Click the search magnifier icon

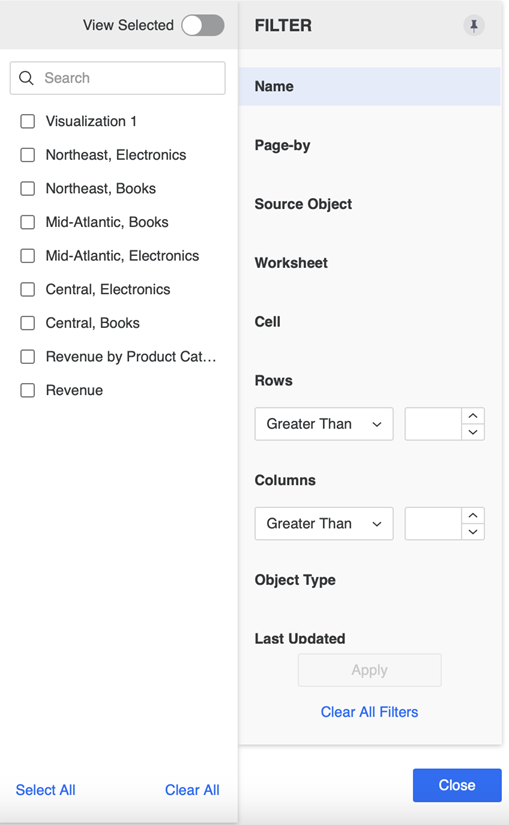coord(26,78)
